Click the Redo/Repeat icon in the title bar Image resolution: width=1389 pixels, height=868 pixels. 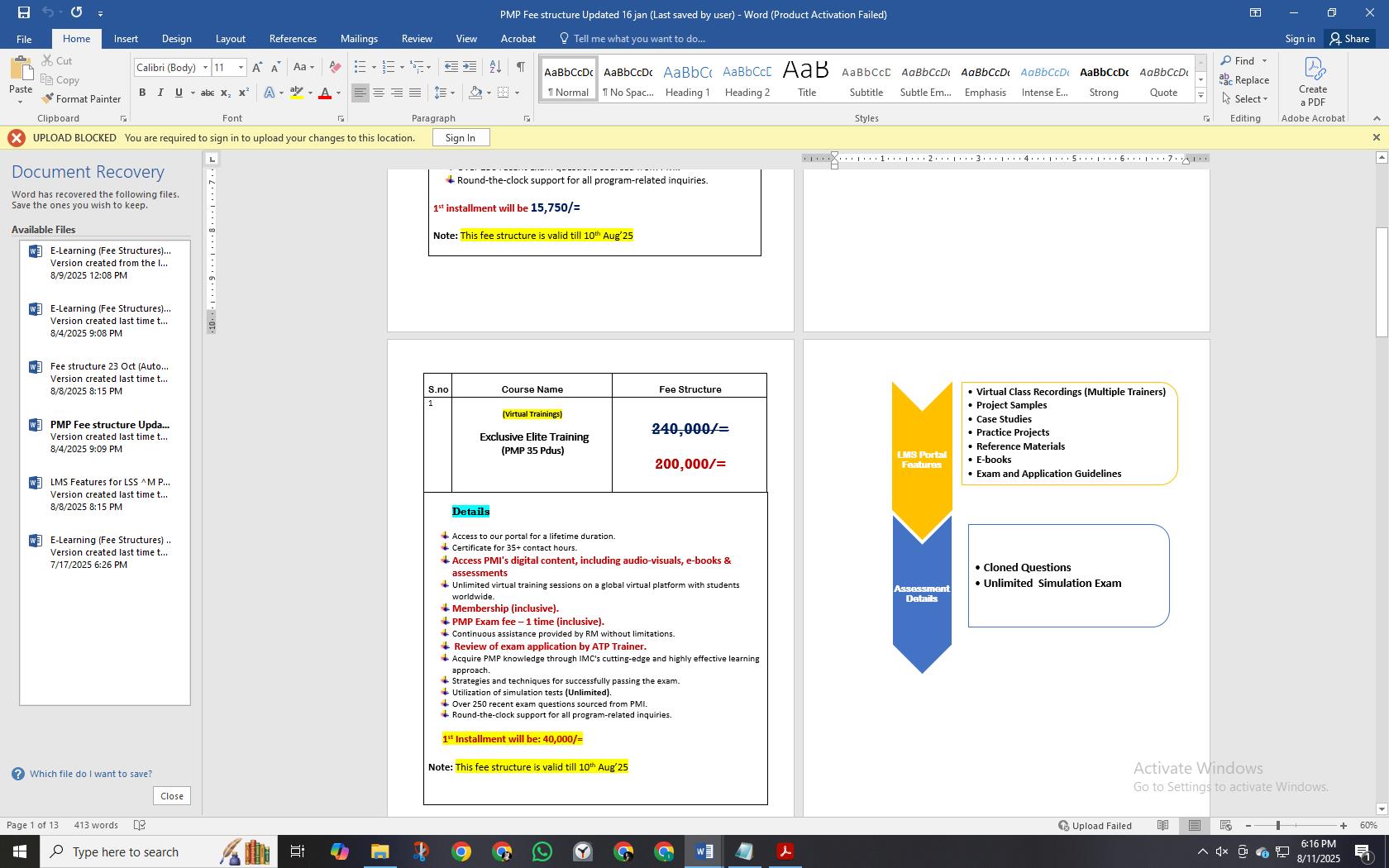tap(77, 12)
